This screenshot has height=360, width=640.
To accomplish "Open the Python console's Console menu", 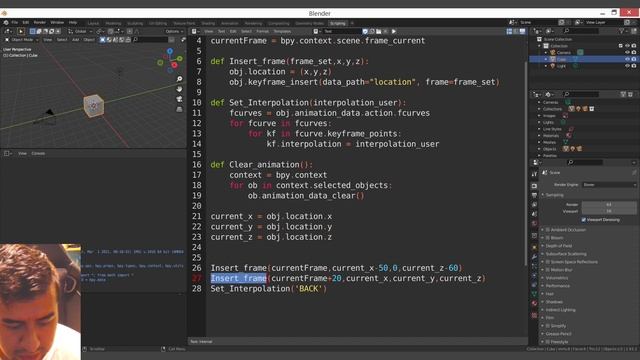I will 38,153.
